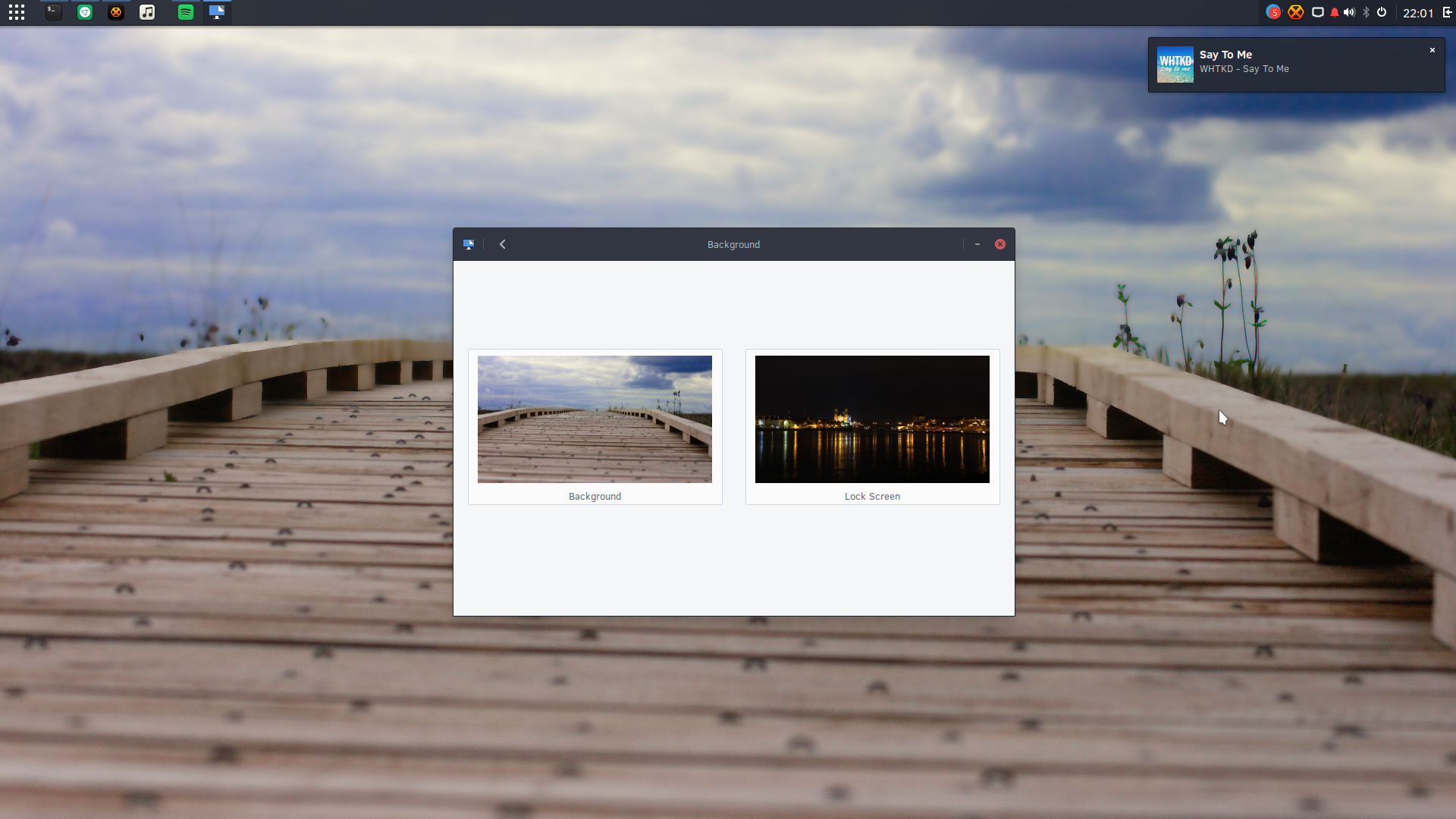Open the green Chromium browser icon
Image resolution: width=1456 pixels, height=819 pixels.
tap(85, 12)
